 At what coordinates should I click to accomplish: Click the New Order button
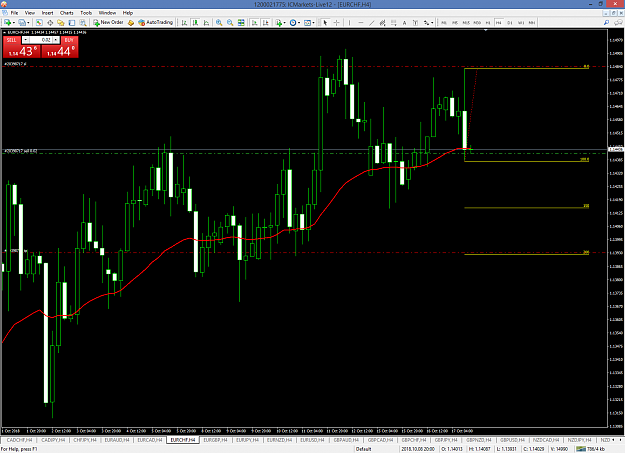108,23
